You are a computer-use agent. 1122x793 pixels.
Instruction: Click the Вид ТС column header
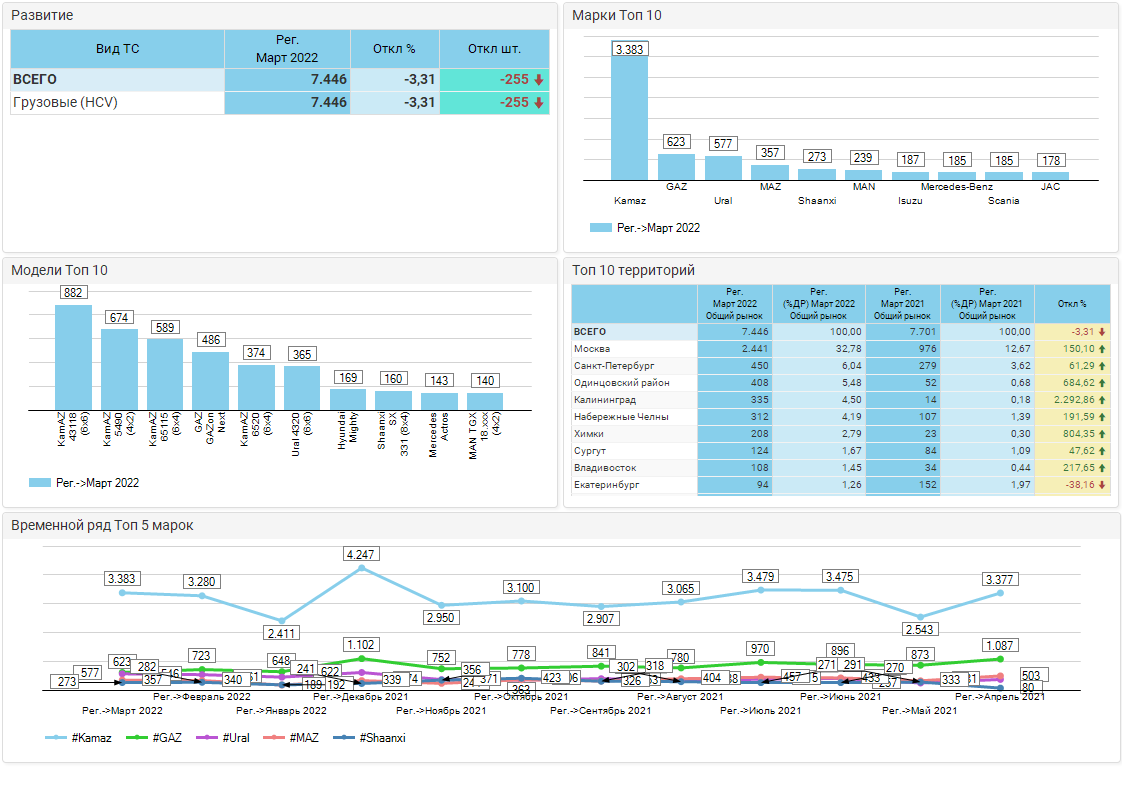(117, 49)
